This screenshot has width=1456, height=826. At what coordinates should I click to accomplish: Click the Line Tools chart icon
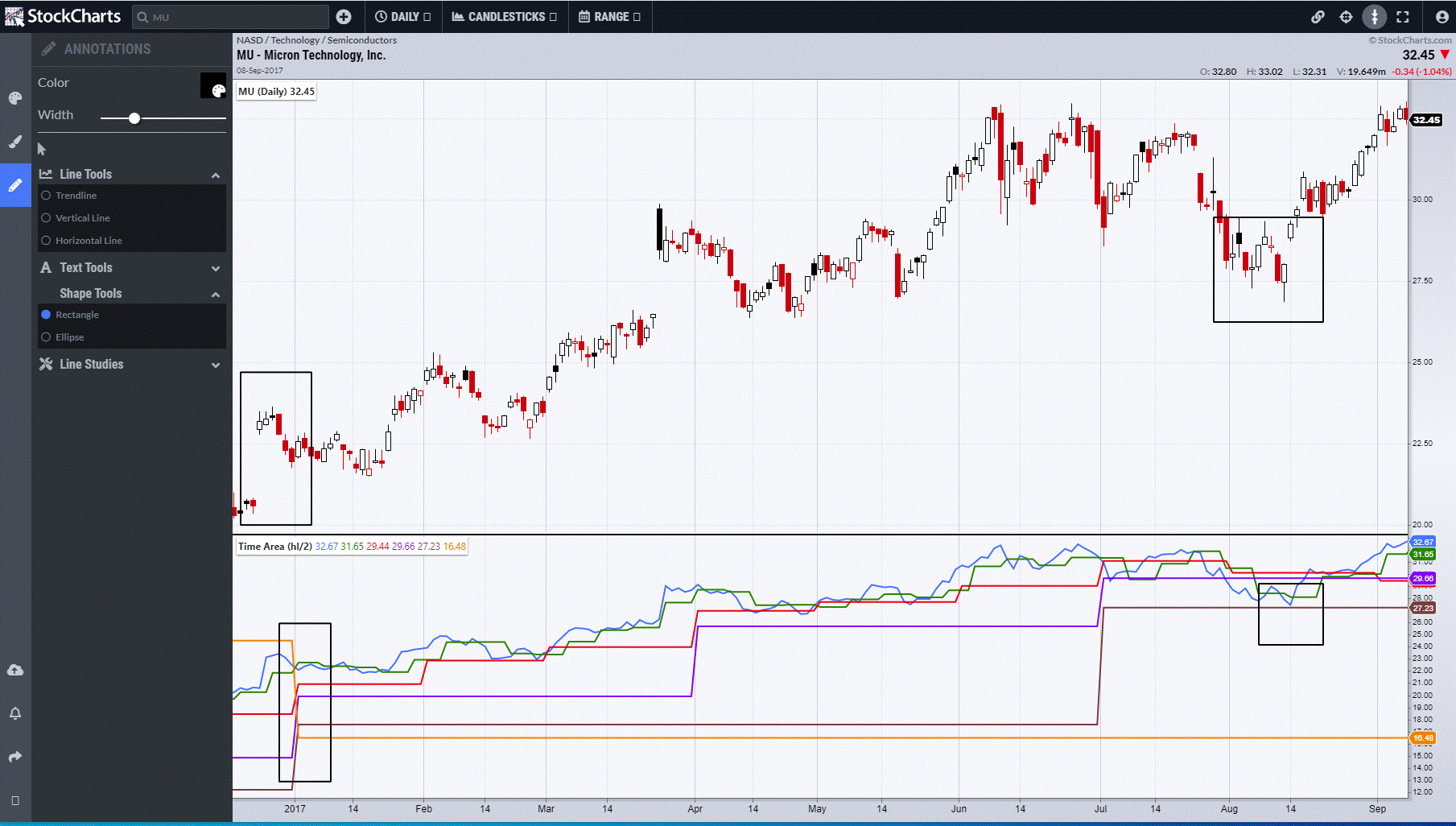pos(46,174)
